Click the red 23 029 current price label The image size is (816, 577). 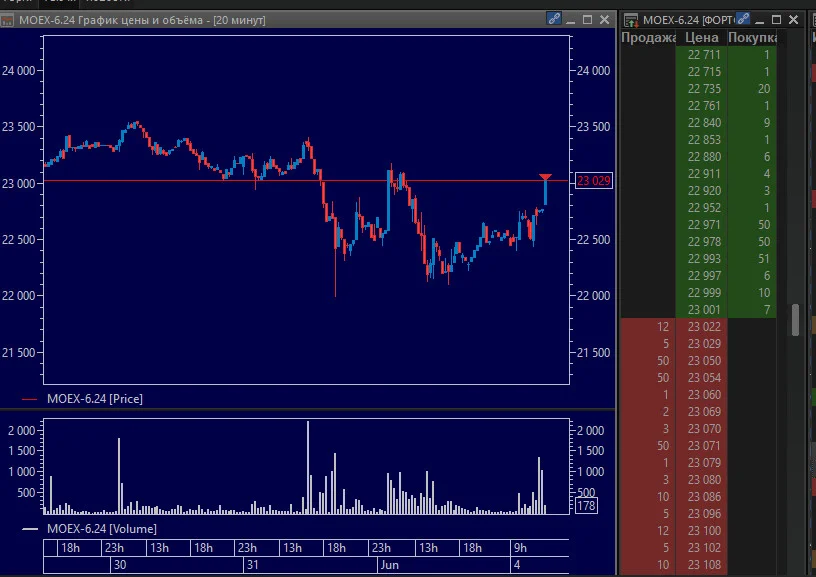pyautogui.click(x=594, y=181)
